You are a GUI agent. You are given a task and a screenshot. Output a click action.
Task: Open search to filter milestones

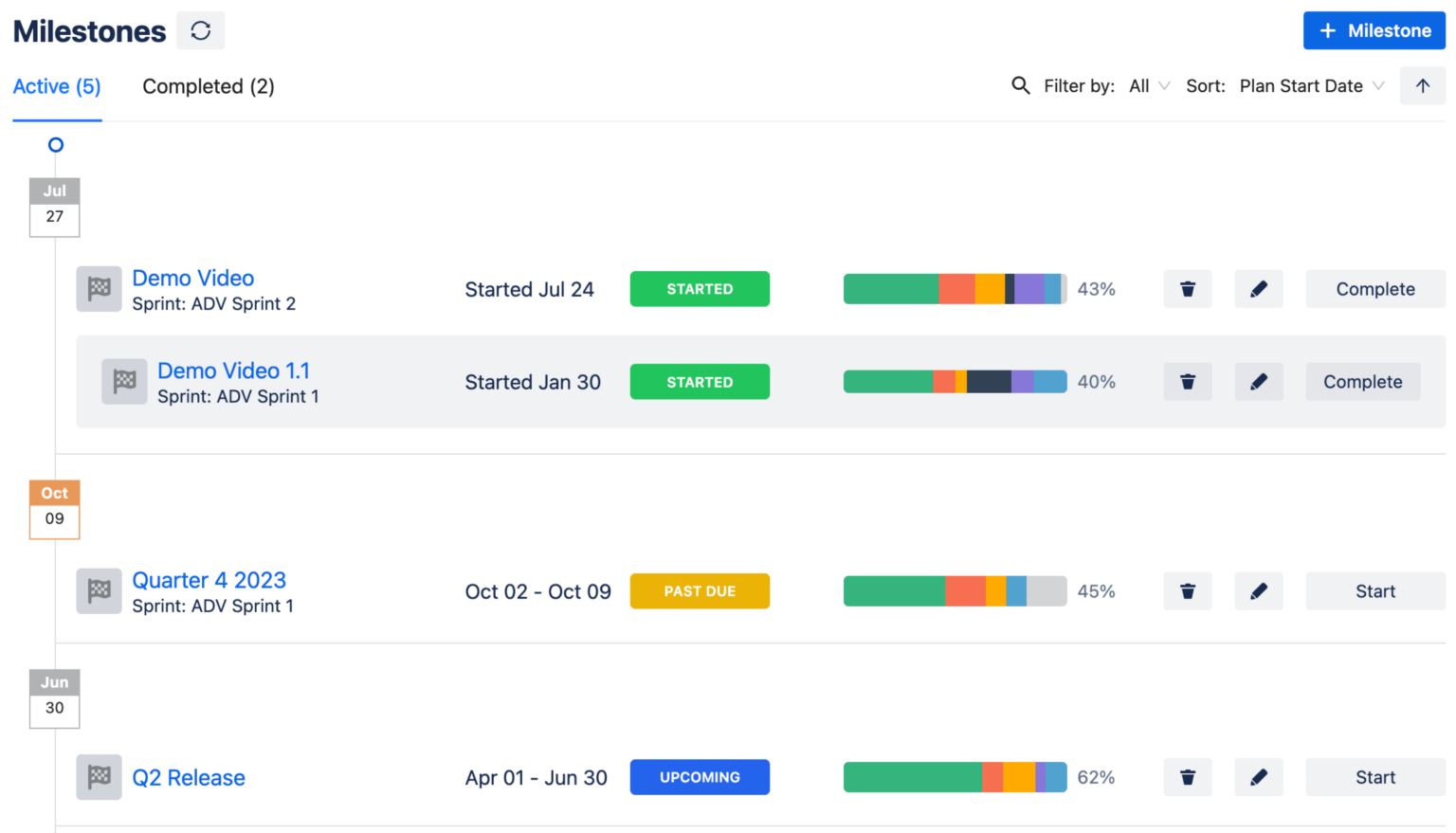tap(1021, 85)
